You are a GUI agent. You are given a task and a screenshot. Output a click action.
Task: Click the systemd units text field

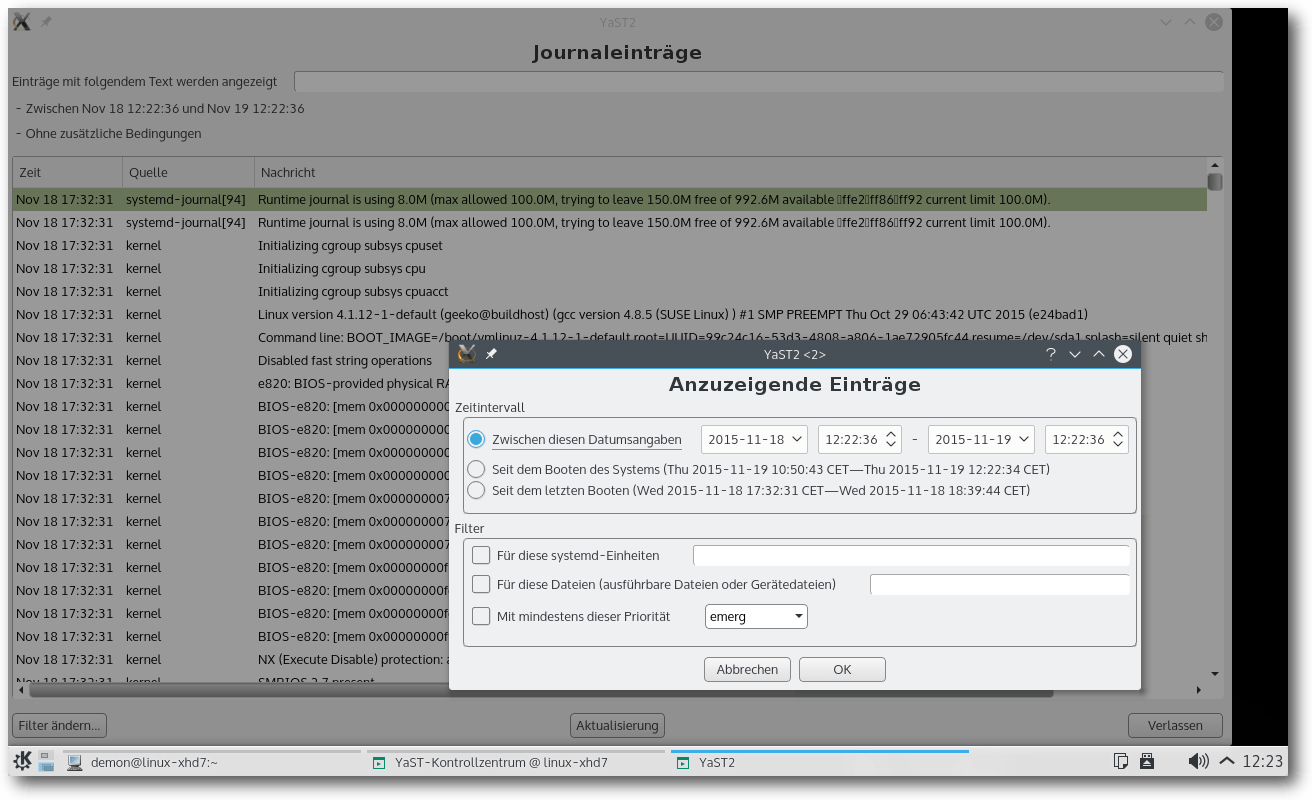click(911, 556)
